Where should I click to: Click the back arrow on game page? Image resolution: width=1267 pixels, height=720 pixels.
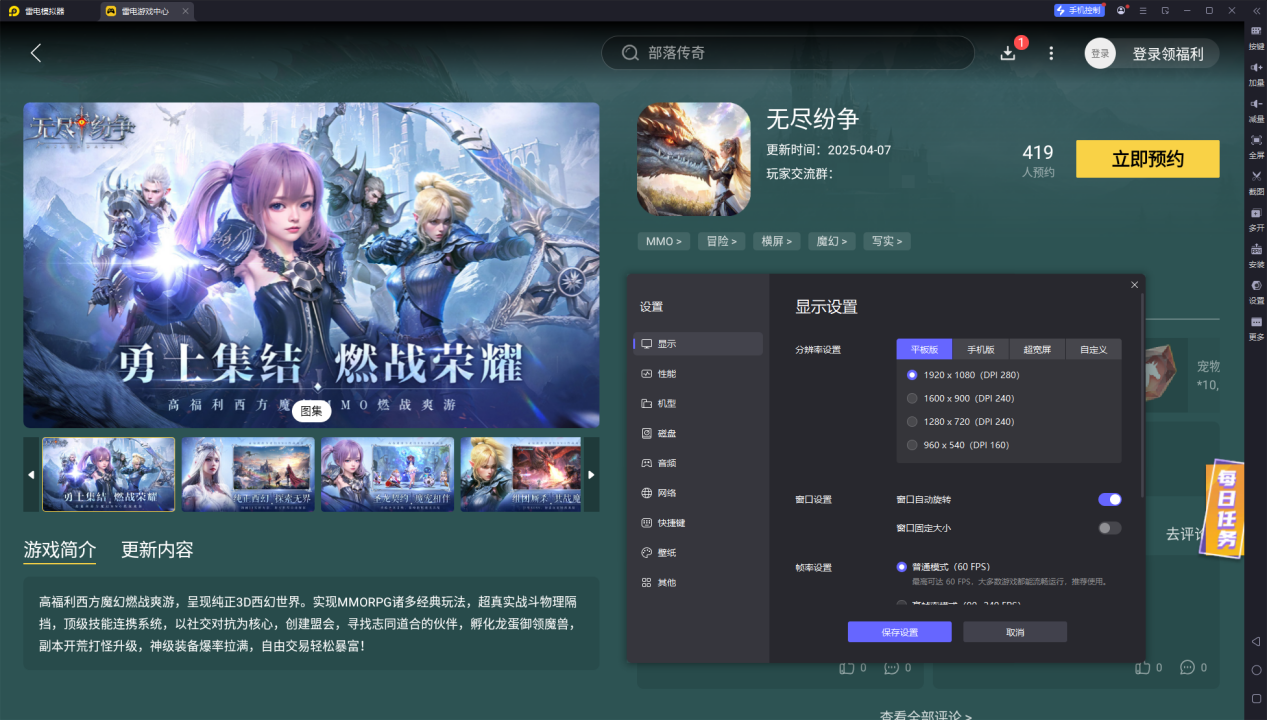36,53
